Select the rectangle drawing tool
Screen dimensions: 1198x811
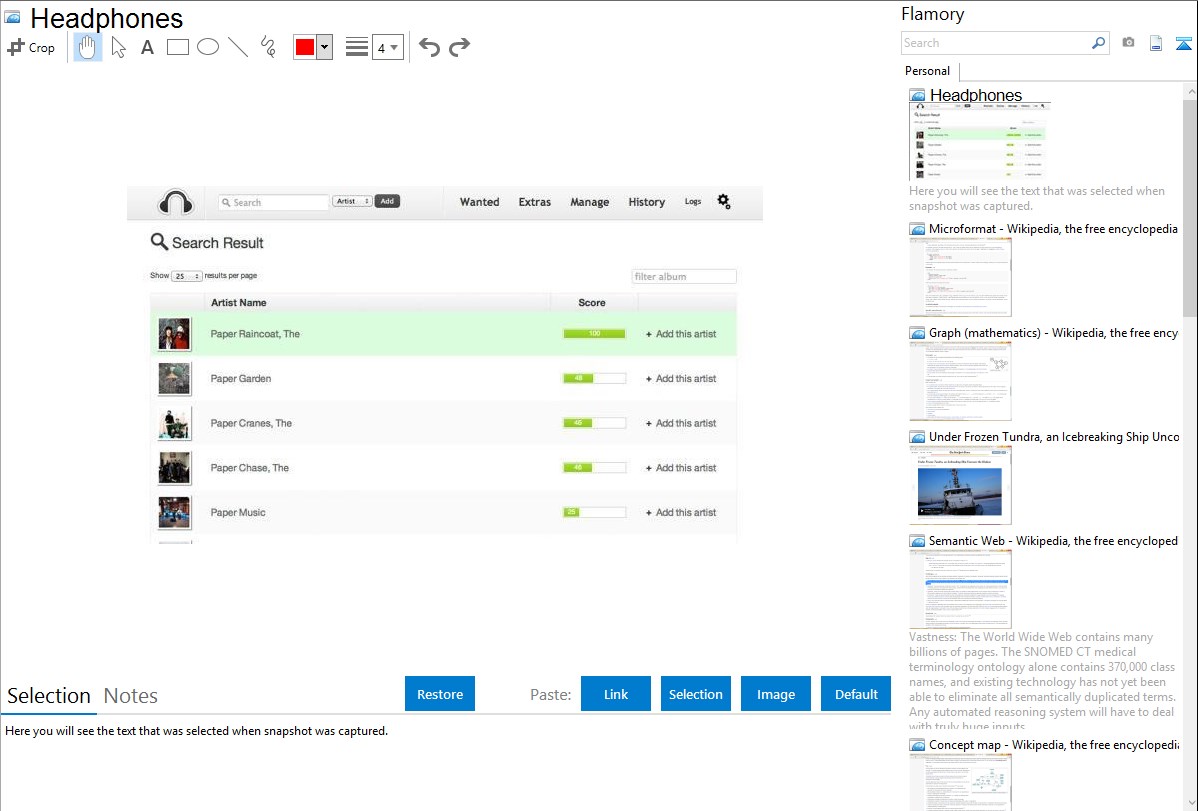tap(177, 47)
